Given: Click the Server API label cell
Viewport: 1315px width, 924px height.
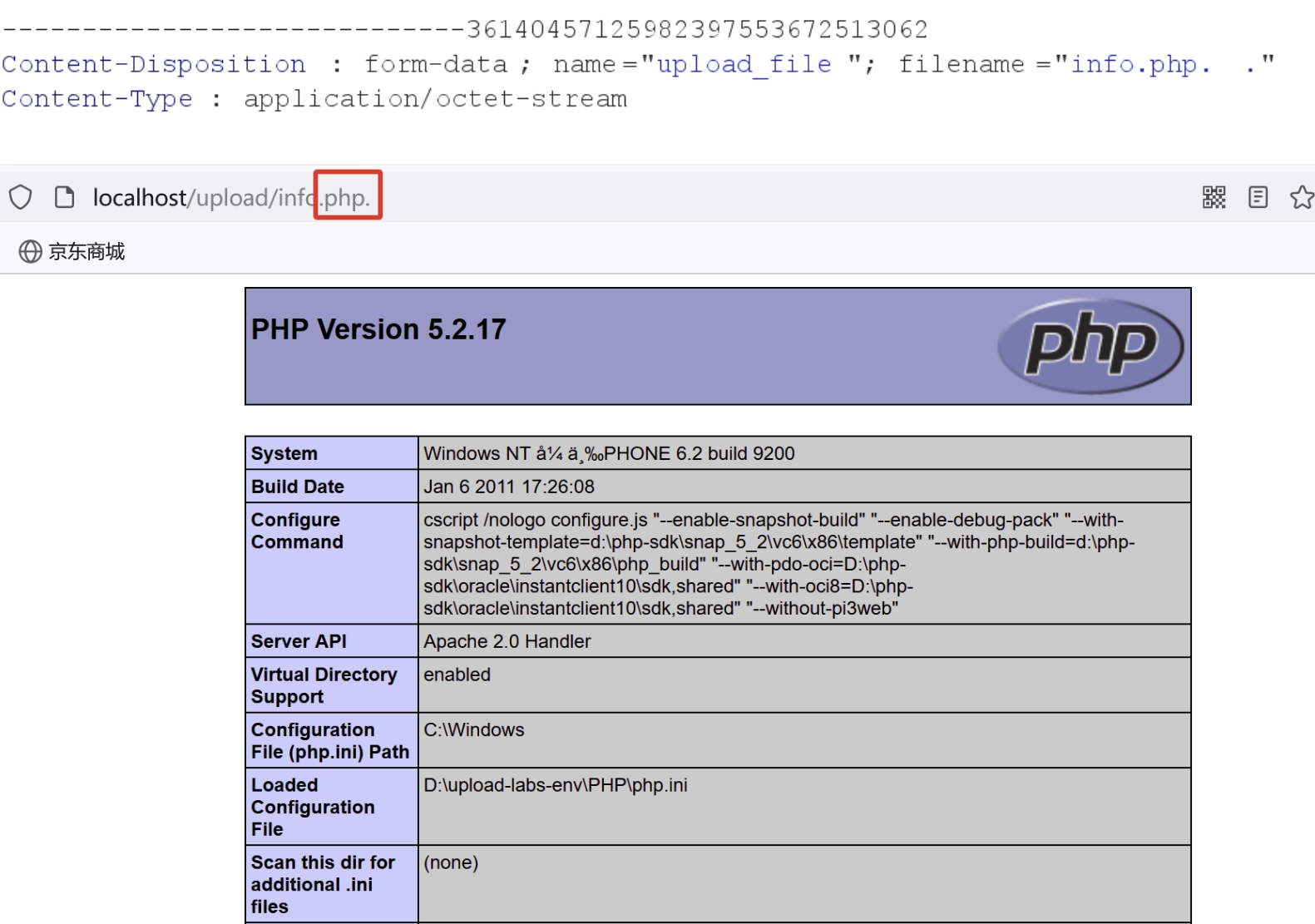Looking at the screenshot, I should pyautogui.click(x=331, y=641).
